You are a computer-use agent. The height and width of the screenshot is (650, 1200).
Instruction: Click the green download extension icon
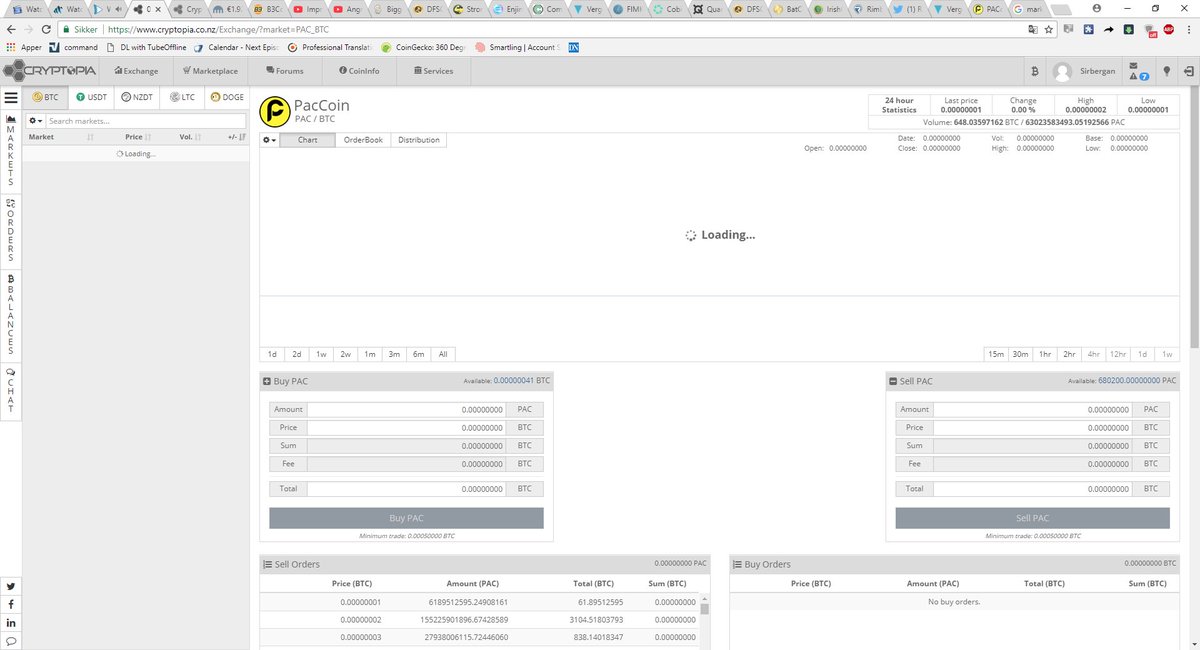click(1129, 29)
